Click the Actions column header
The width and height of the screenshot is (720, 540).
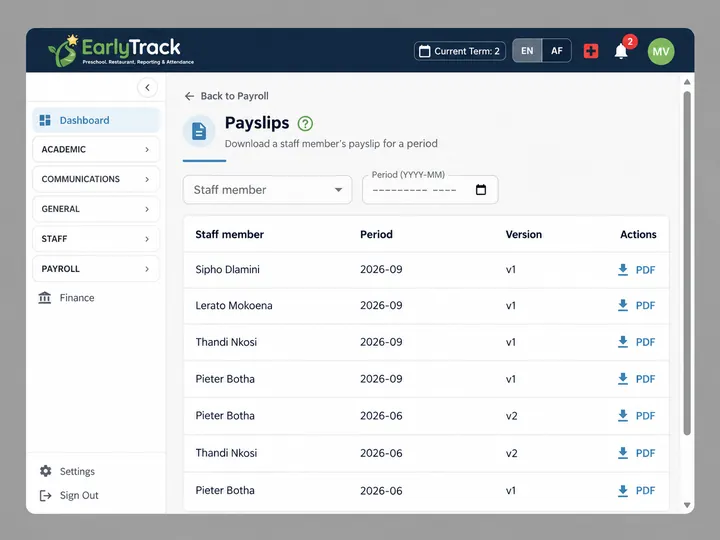click(x=638, y=235)
